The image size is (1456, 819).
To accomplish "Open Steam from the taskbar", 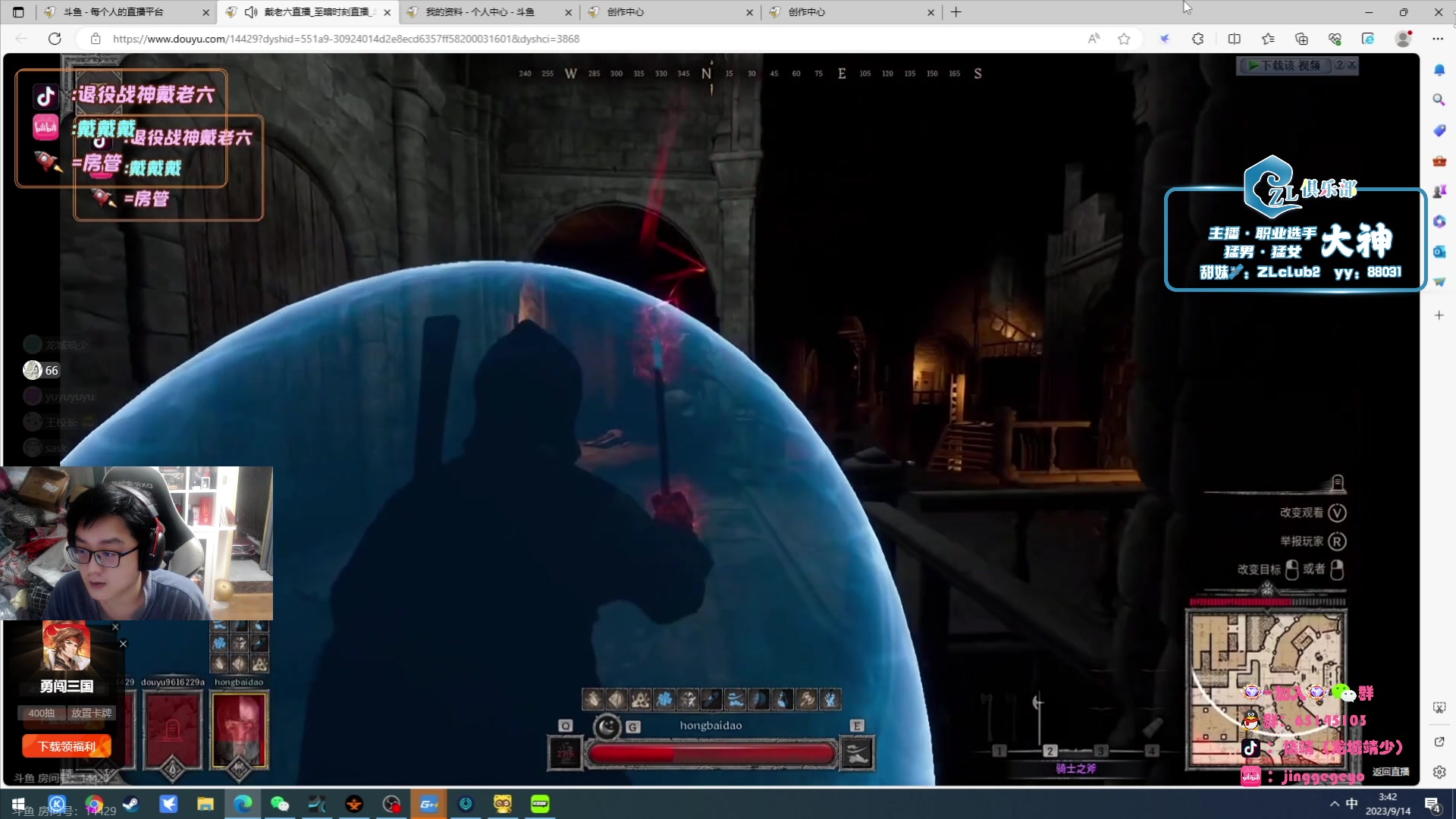I will click(130, 804).
